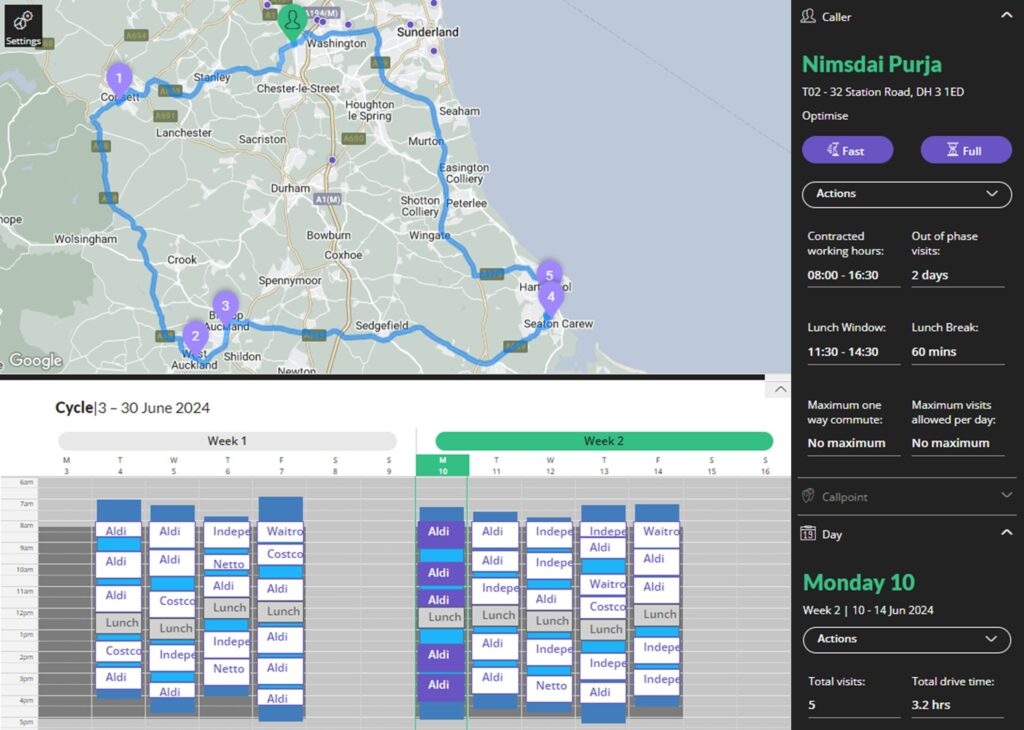
Task: Select the Waitrose visit on Friday 7
Action: click(281, 532)
